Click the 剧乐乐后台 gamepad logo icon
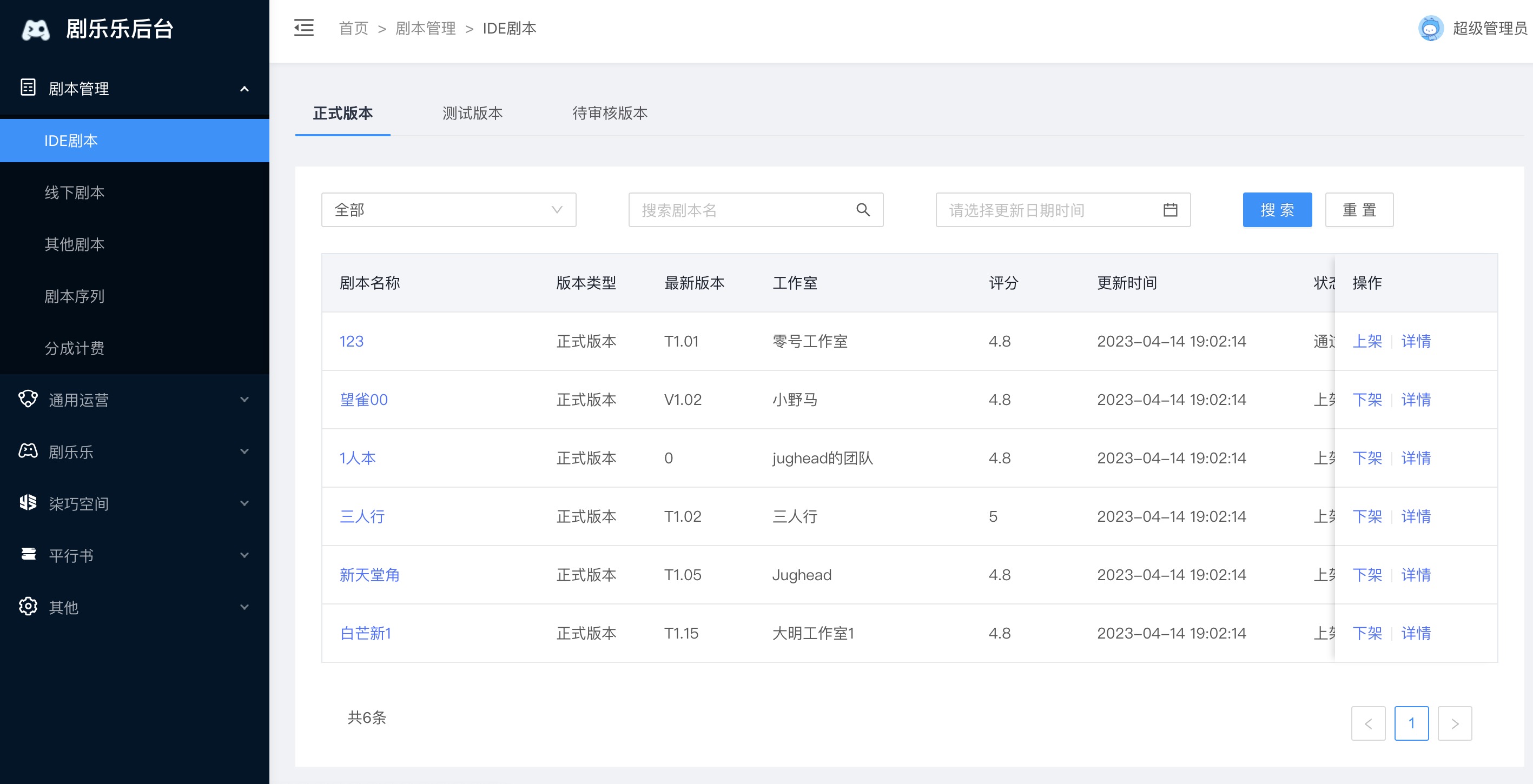 (x=36, y=29)
